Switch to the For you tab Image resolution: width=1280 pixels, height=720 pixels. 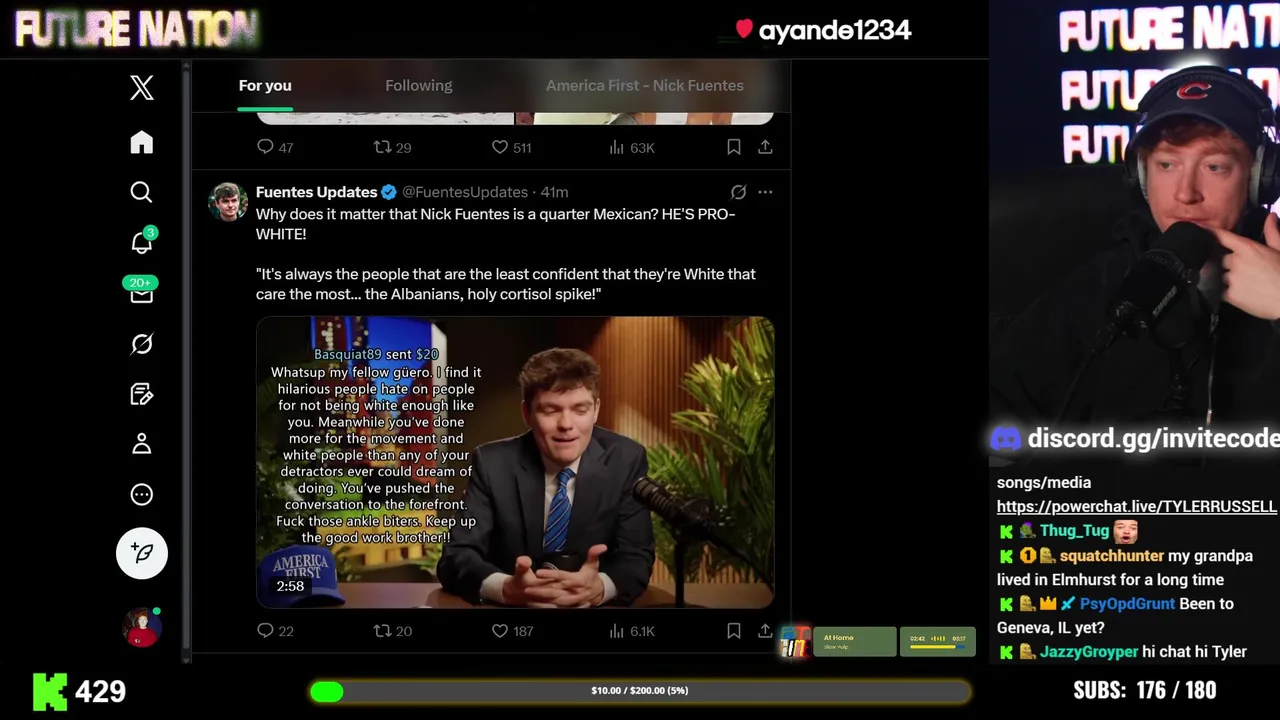[x=265, y=86]
